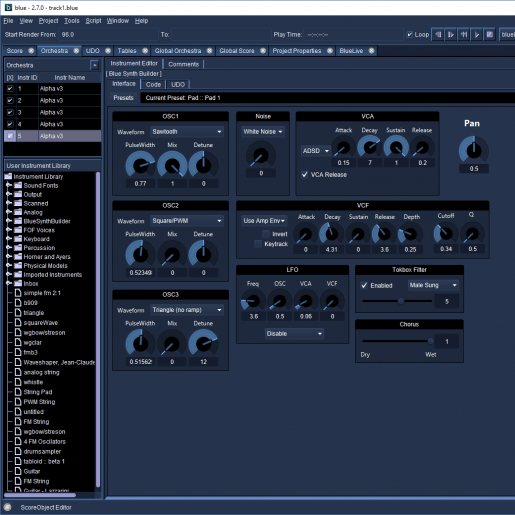
Task: Close the Global Orchestra tab with its X
Action: point(209,51)
